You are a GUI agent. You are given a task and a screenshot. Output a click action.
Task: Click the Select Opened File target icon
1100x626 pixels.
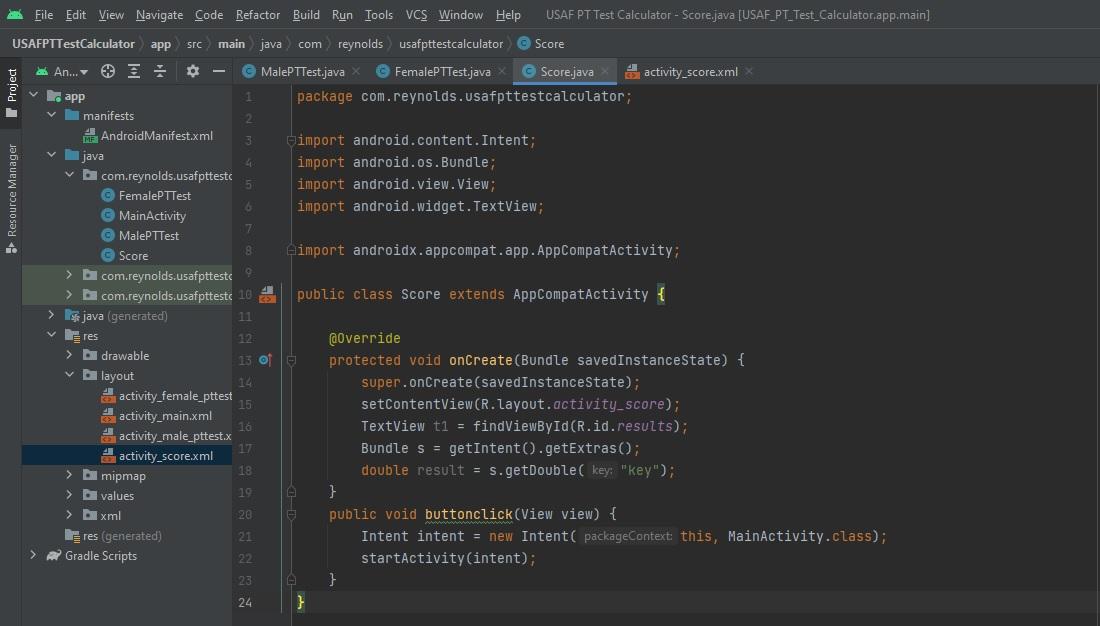[107, 72]
